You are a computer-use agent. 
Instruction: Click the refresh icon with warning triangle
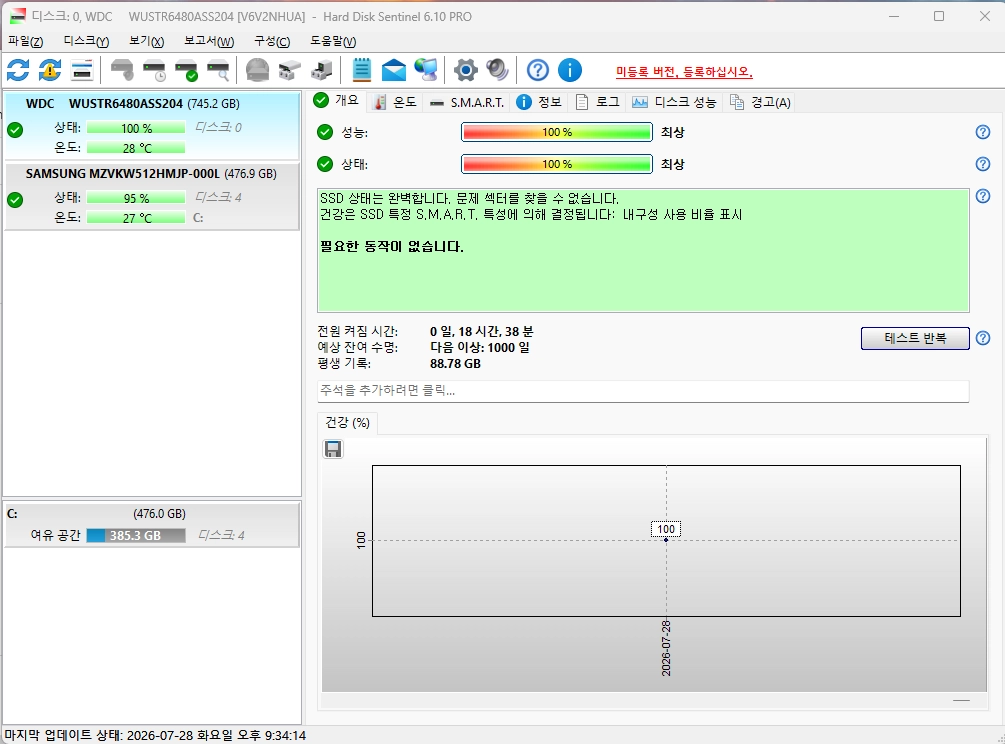click(x=50, y=70)
